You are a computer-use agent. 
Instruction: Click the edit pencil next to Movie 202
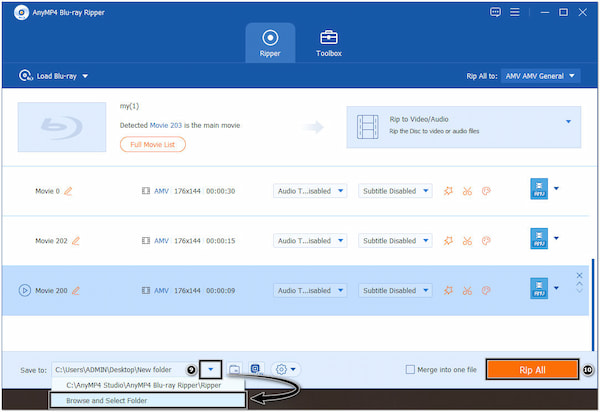(77, 240)
